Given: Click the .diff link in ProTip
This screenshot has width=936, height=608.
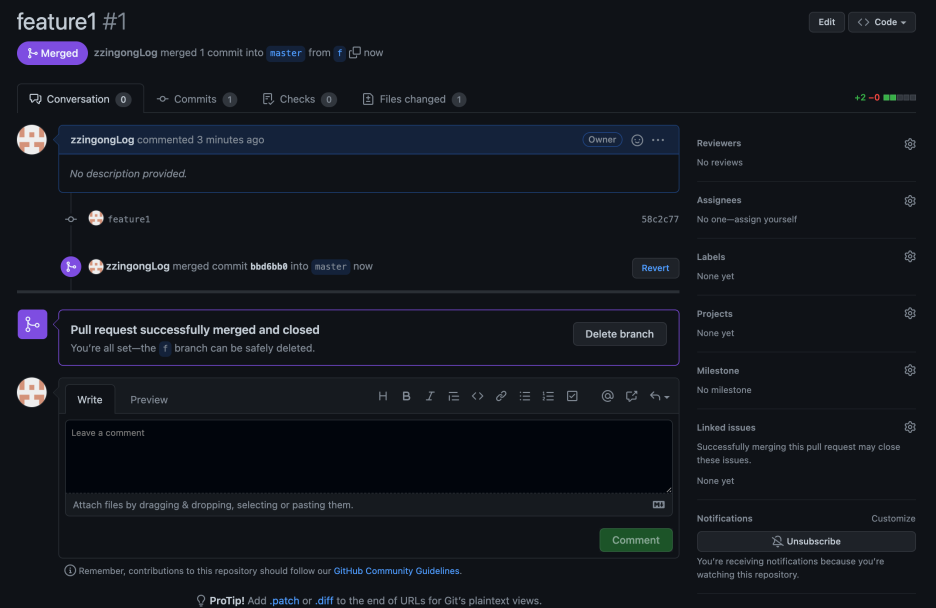Looking at the screenshot, I should pyautogui.click(x=324, y=600).
